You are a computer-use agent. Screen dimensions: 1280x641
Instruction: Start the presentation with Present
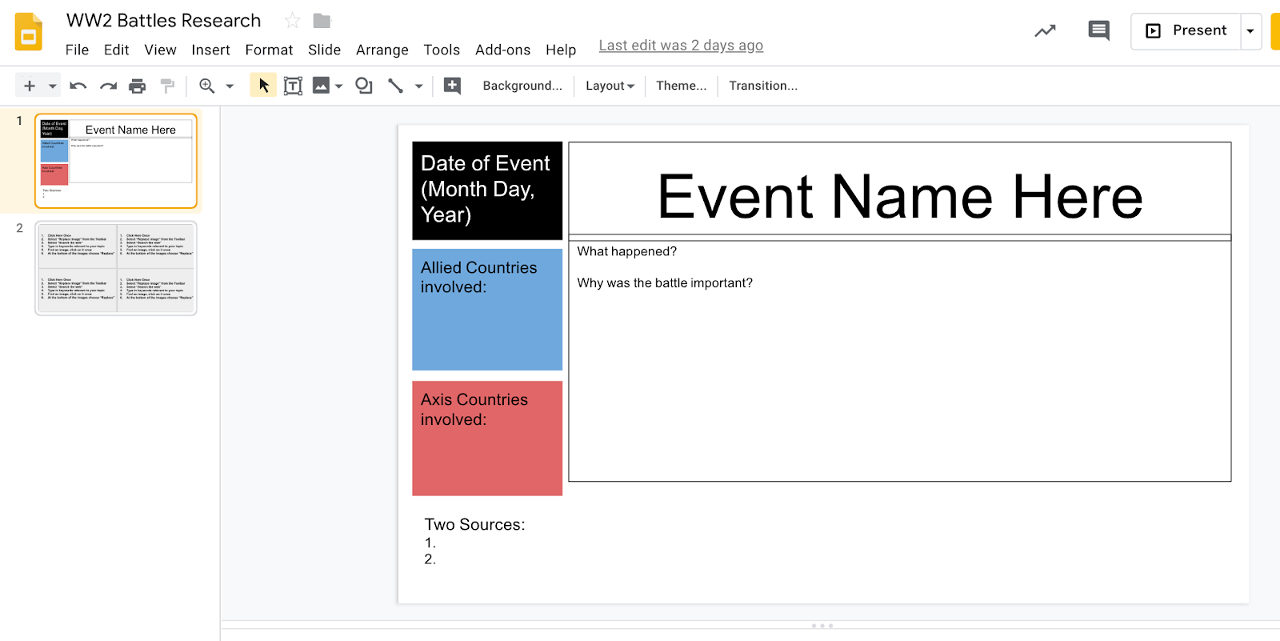tap(1186, 31)
